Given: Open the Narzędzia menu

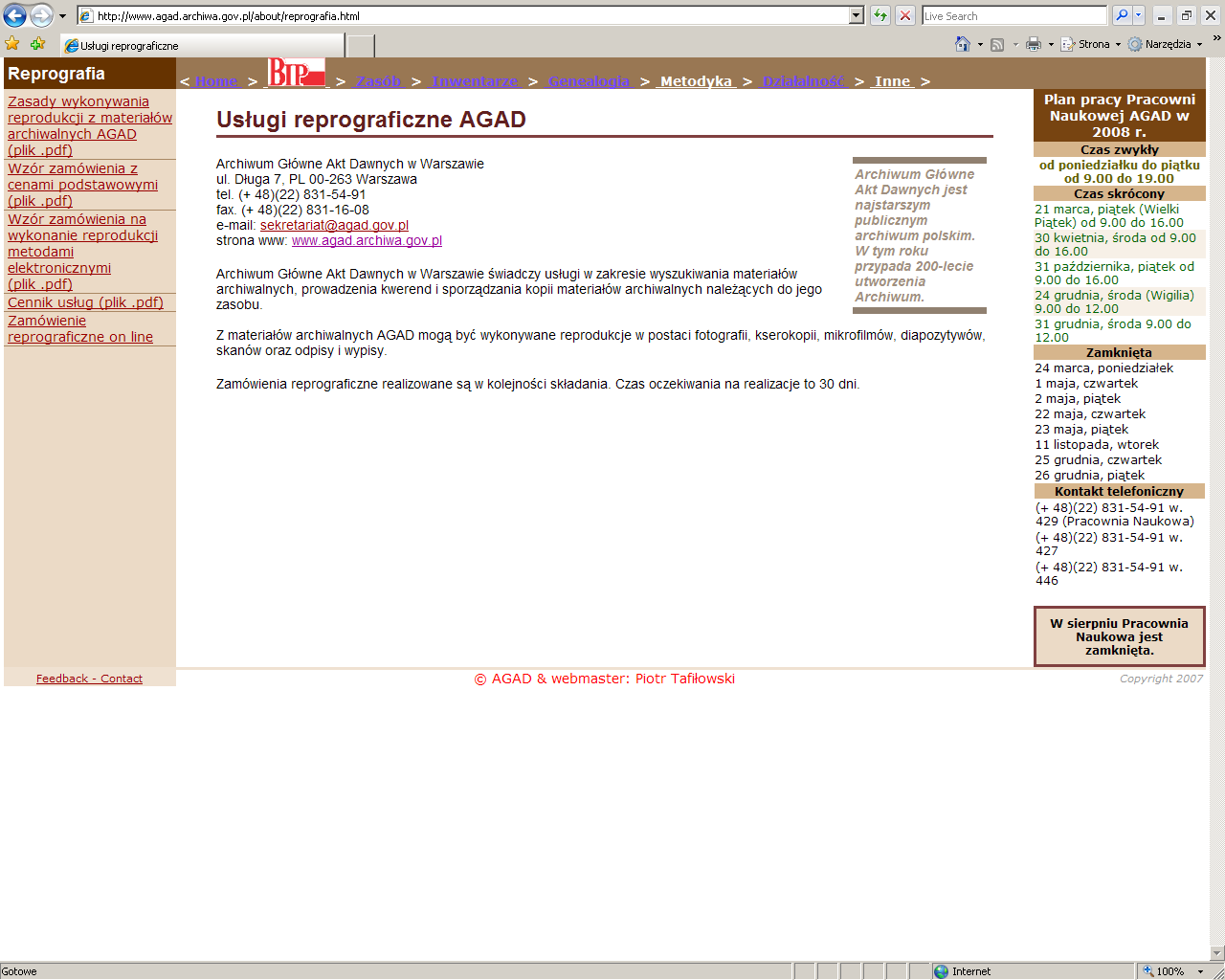Looking at the screenshot, I should (x=1166, y=44).
